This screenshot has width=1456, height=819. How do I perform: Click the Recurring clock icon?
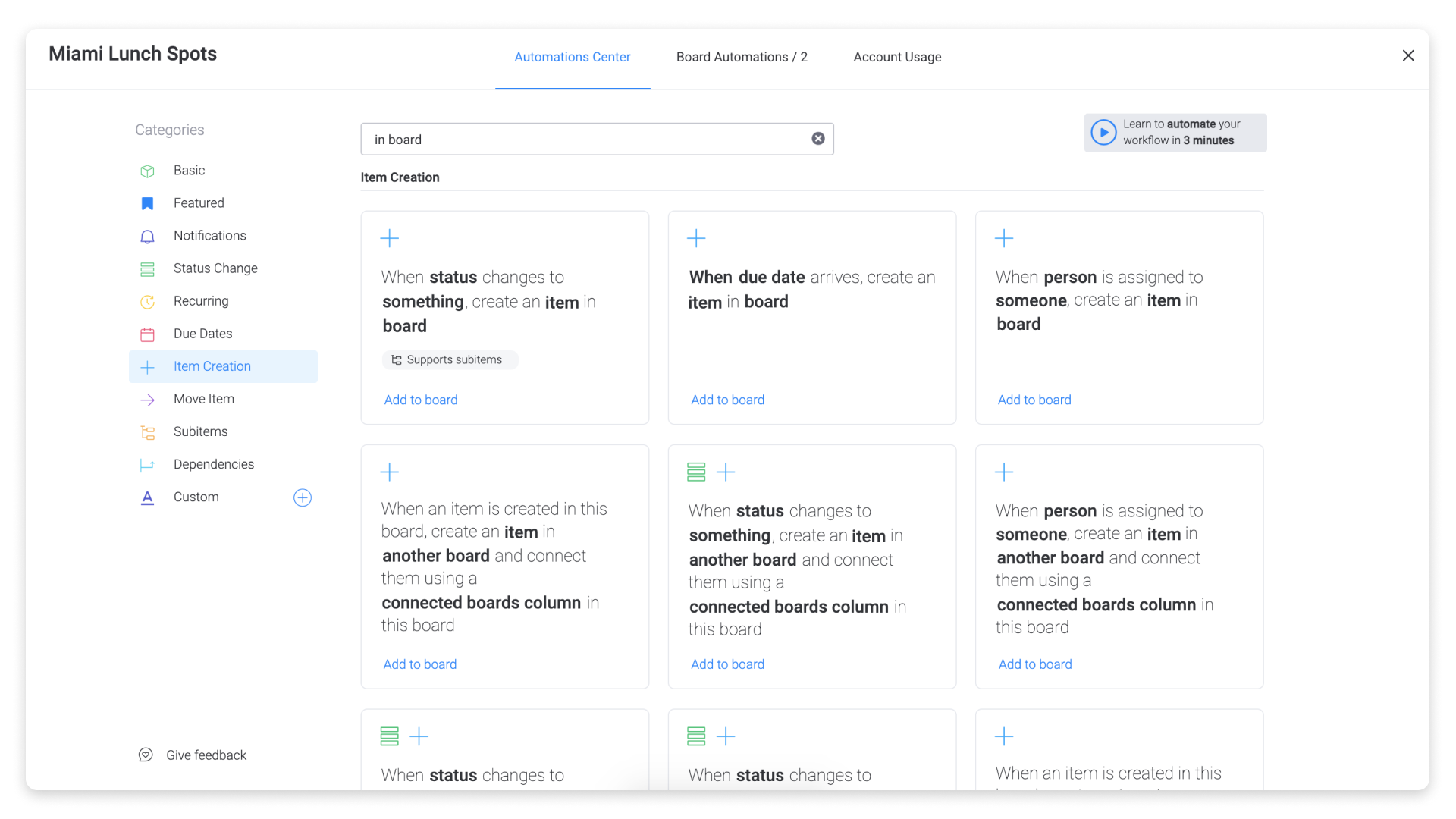pos(147,302)
